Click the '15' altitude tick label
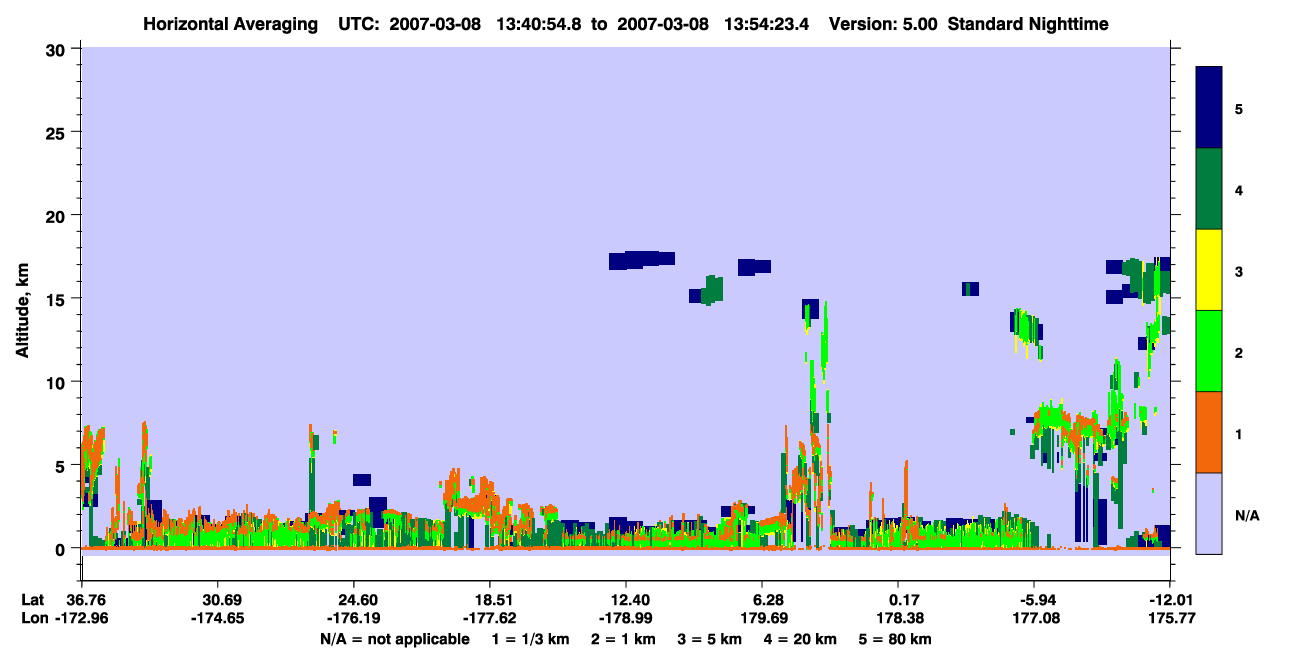 coord(58,299)
